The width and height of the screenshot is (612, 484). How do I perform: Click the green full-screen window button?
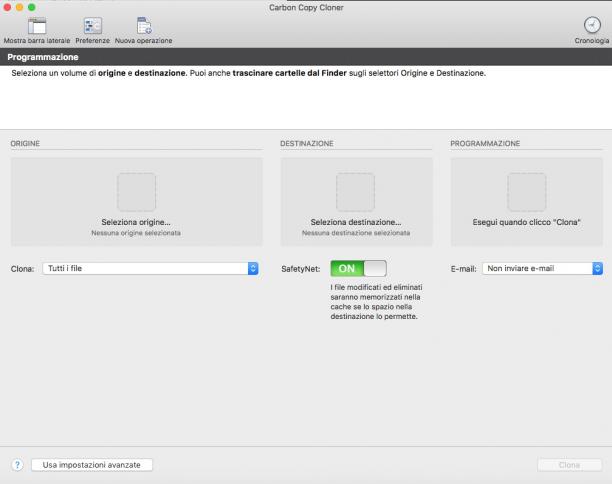(x=32, y=7)
